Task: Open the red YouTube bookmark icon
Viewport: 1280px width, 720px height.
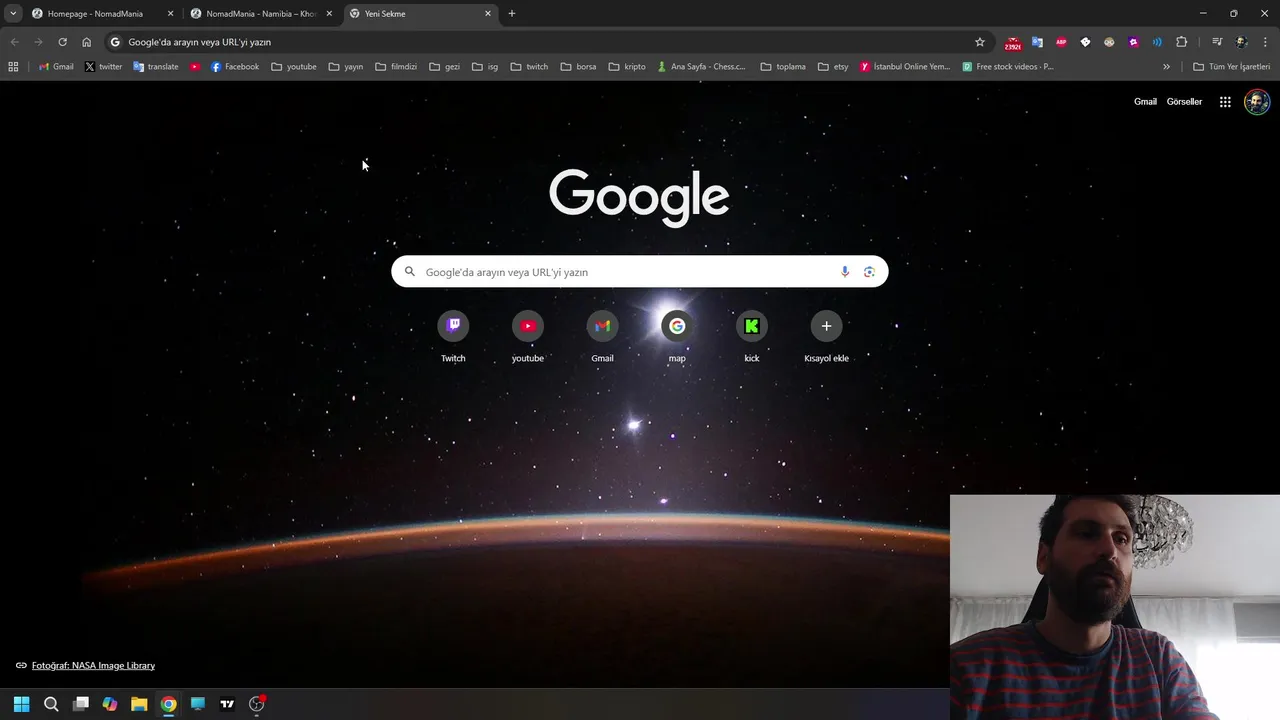Action: pos(195,67)
